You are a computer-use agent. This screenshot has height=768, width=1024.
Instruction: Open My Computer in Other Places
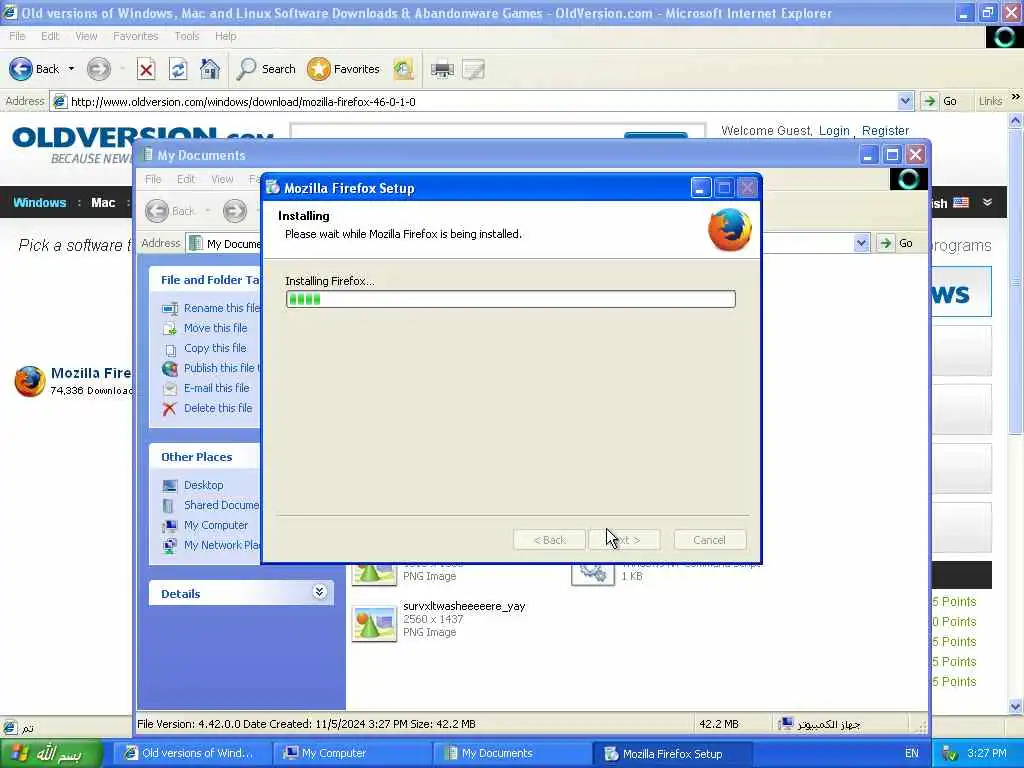(x=205, y=525)
